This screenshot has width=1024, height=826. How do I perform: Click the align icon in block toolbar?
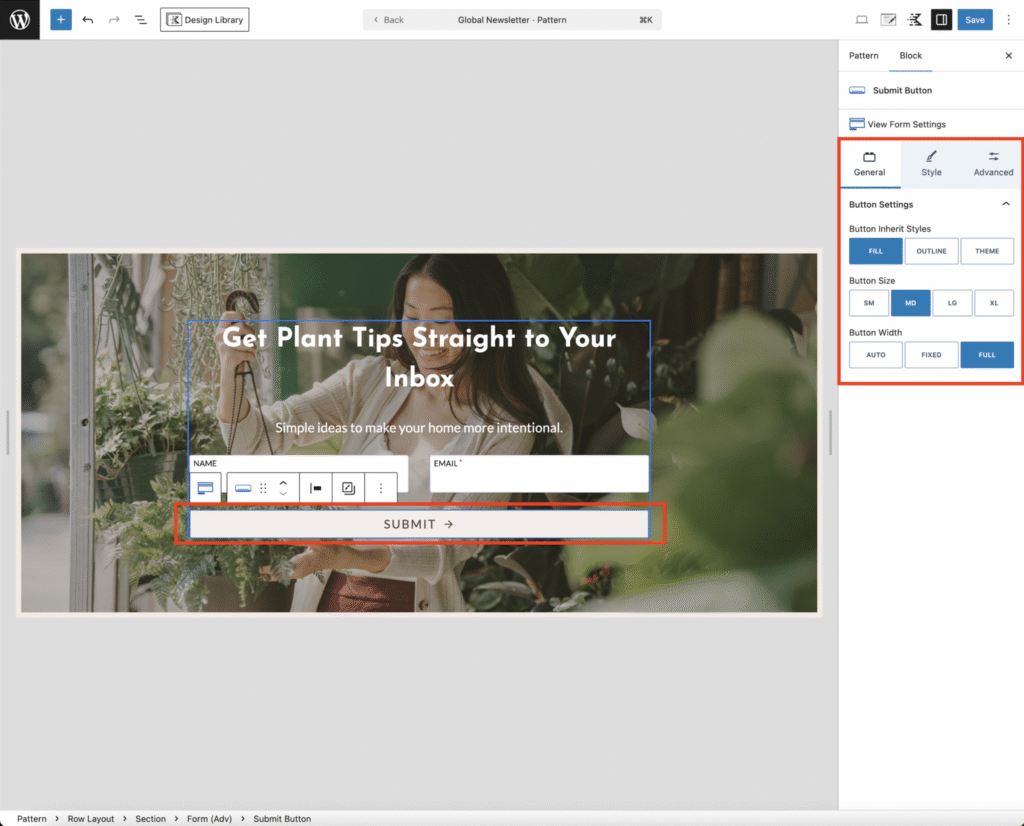(x=315, y=488)
